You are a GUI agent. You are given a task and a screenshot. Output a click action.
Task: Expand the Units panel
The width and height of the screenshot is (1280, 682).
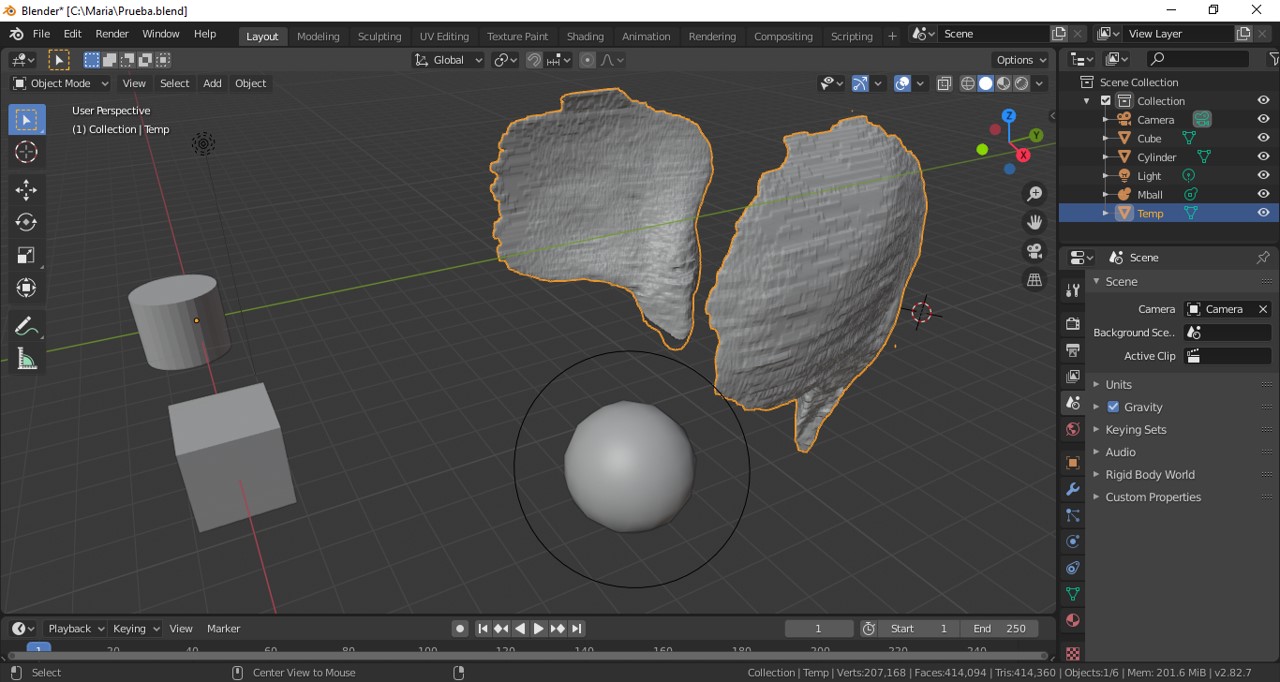pos(1118,384)
